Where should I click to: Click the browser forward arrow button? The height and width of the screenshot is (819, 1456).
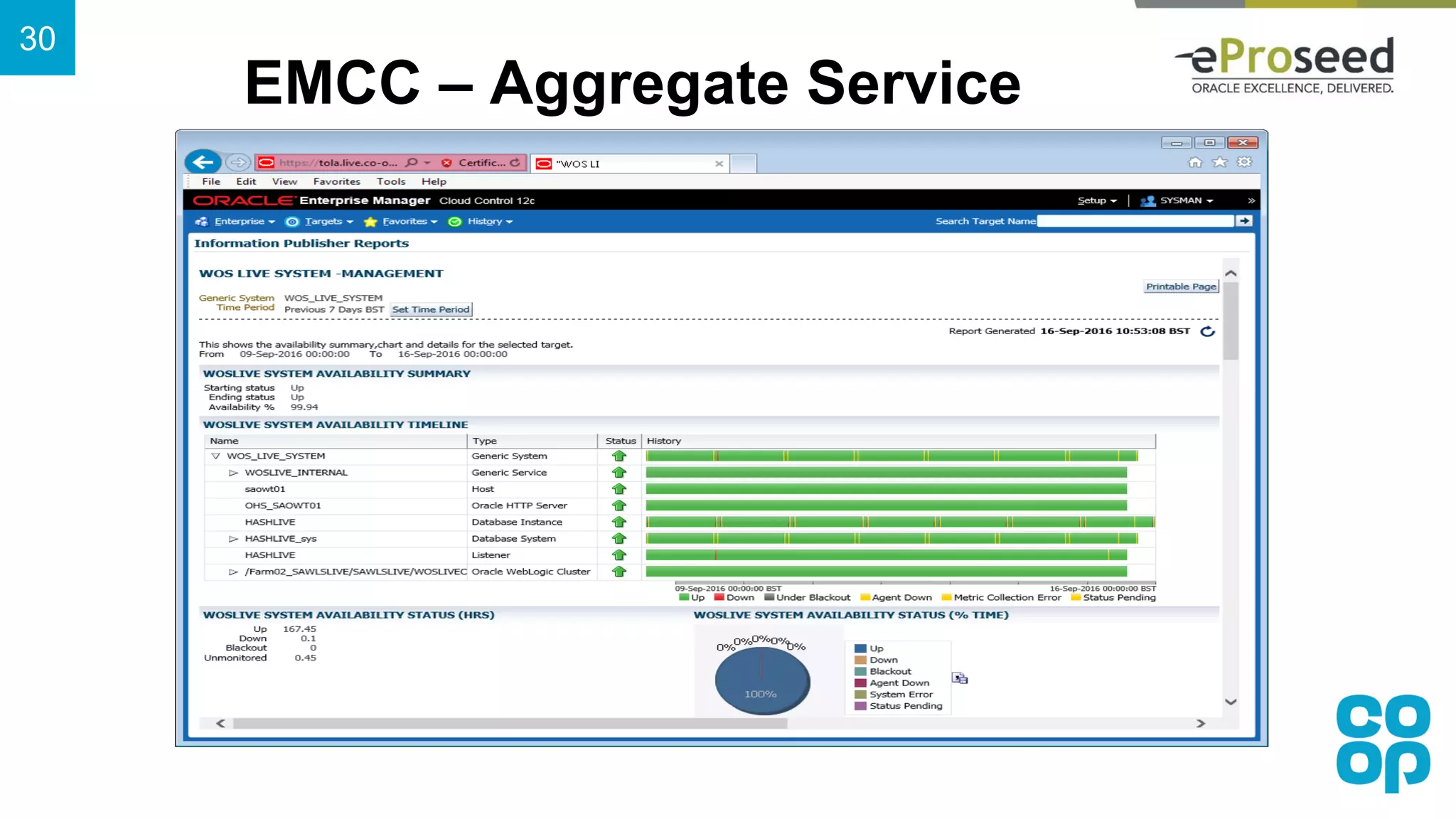click(237, 163)
